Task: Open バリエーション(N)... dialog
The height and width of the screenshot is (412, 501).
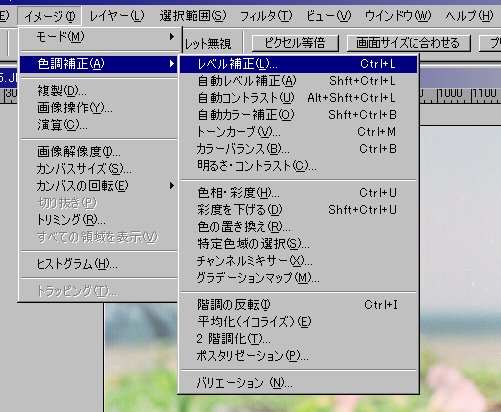Action: click(298, 383)
